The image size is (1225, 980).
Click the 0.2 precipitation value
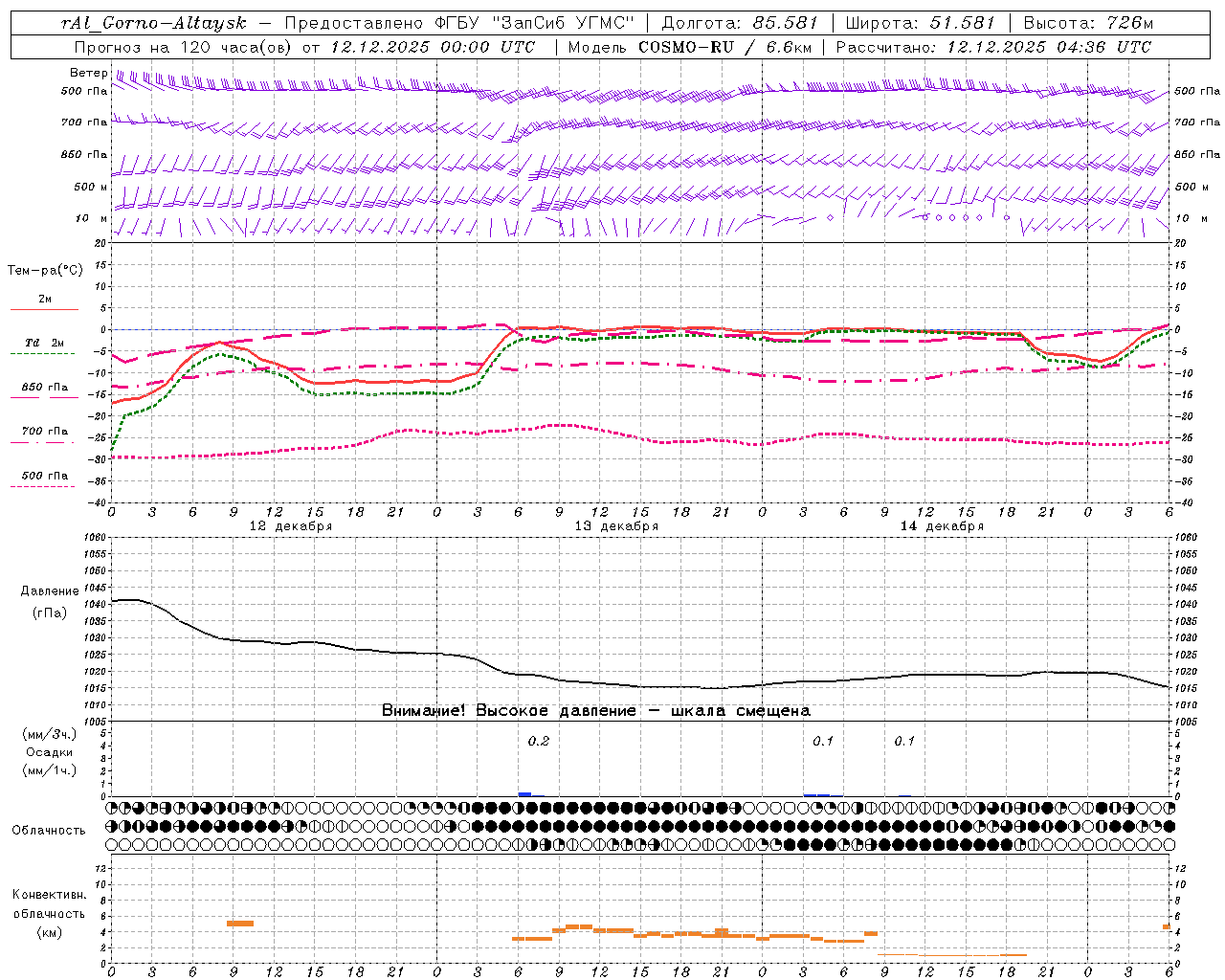click(539, 741)
